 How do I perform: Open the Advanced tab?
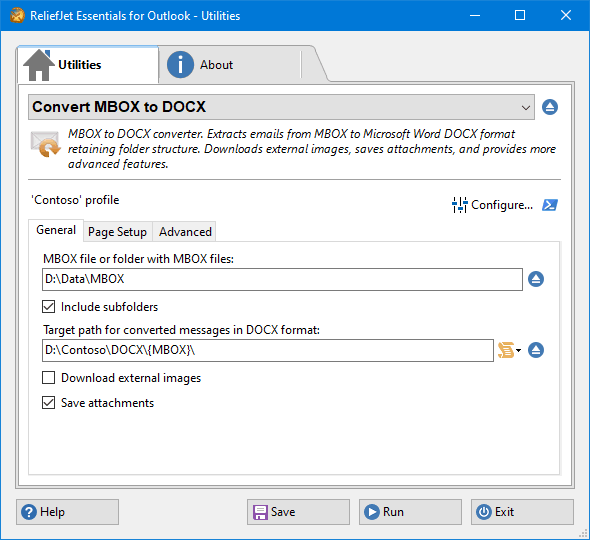tap(185, 232)
